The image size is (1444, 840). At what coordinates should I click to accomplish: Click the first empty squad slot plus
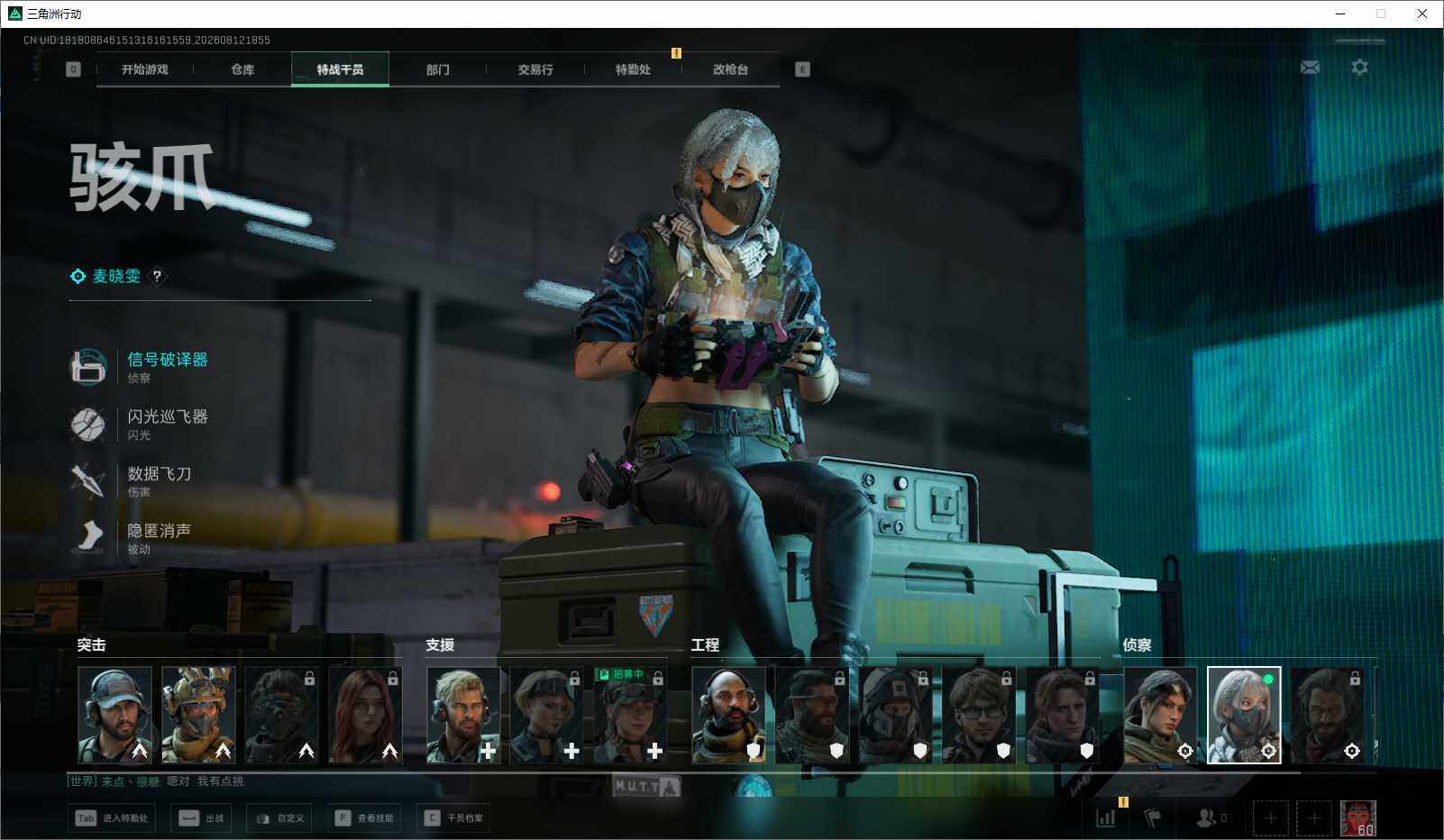pos(1271,818)
